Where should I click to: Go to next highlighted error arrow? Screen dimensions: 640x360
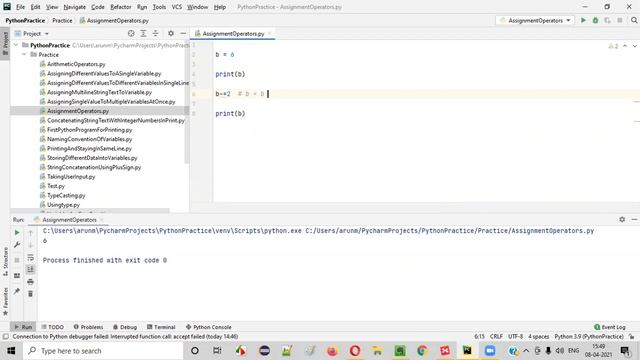click(635, 46)
